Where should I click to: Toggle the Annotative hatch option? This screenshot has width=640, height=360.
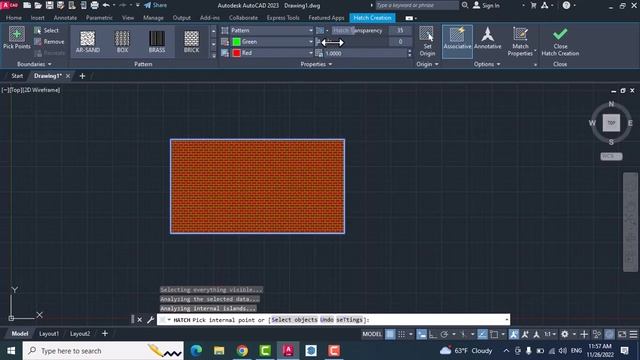coord(487,38)
